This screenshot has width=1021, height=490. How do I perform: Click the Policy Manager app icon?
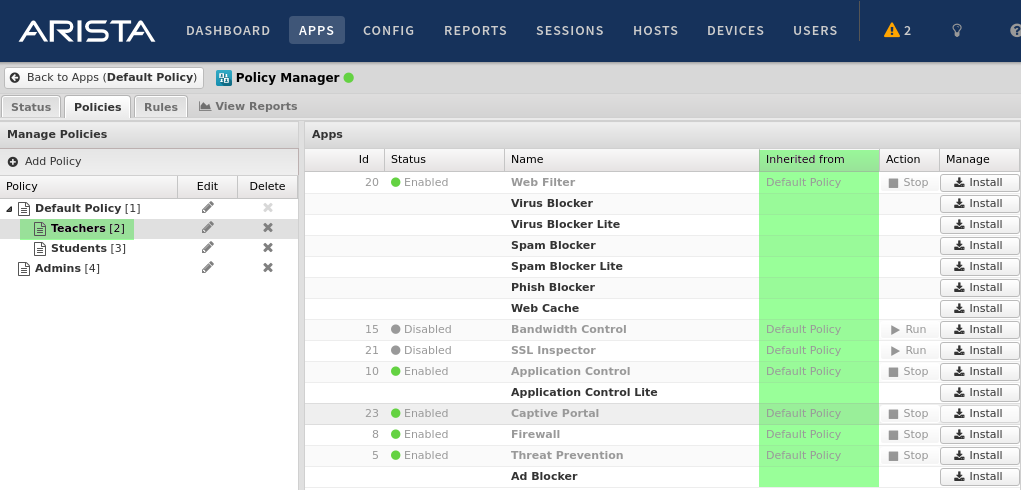224,78
